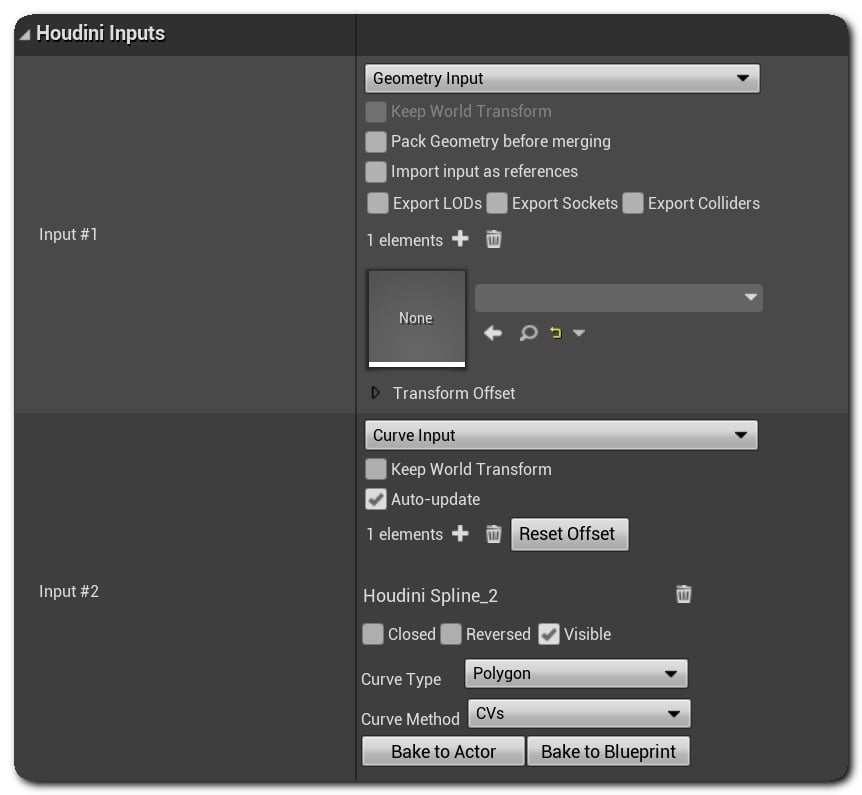
Task: Toggle Import input as references
Action: click(376, 171)
